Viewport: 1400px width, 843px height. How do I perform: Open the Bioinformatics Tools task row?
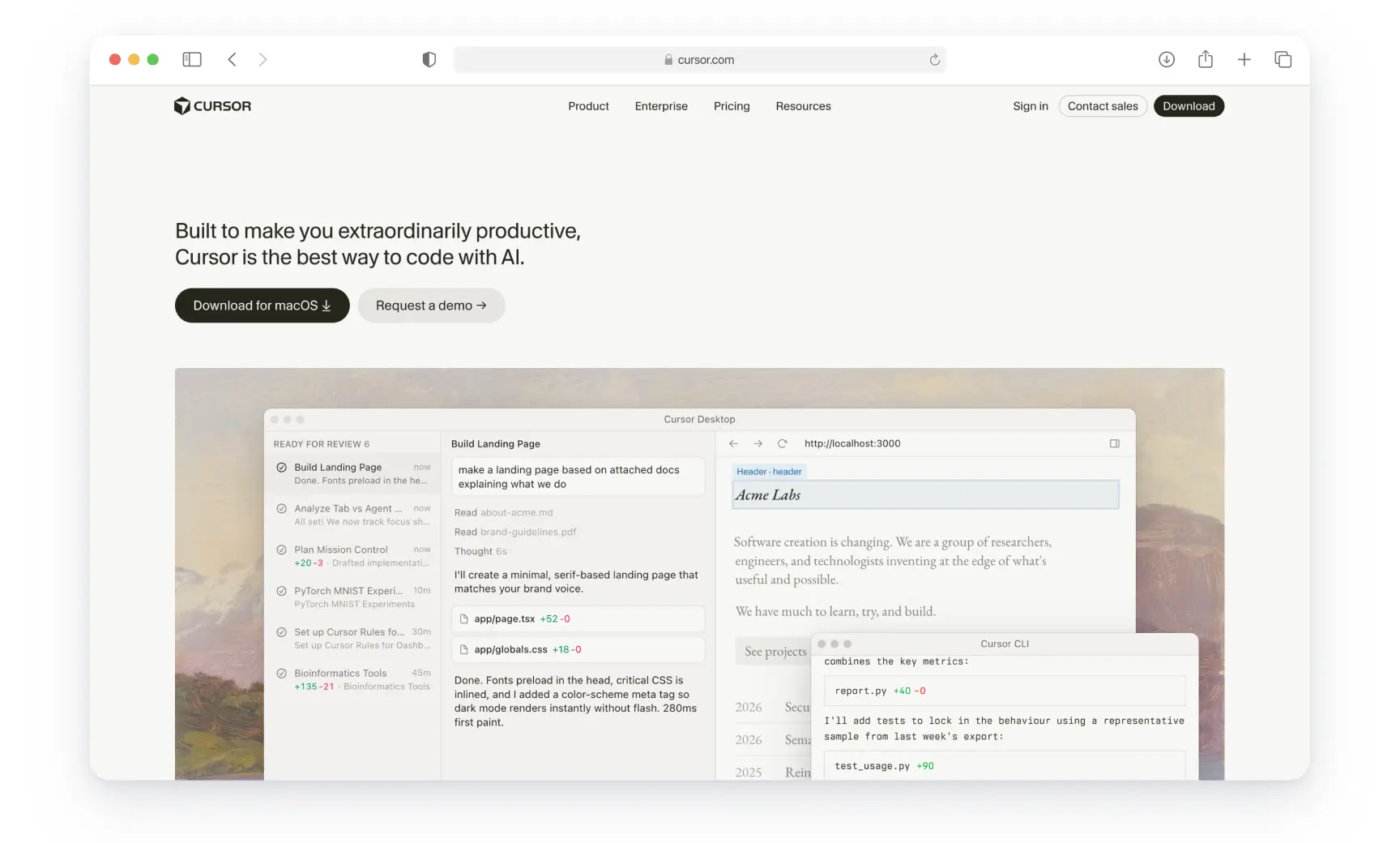352,679
